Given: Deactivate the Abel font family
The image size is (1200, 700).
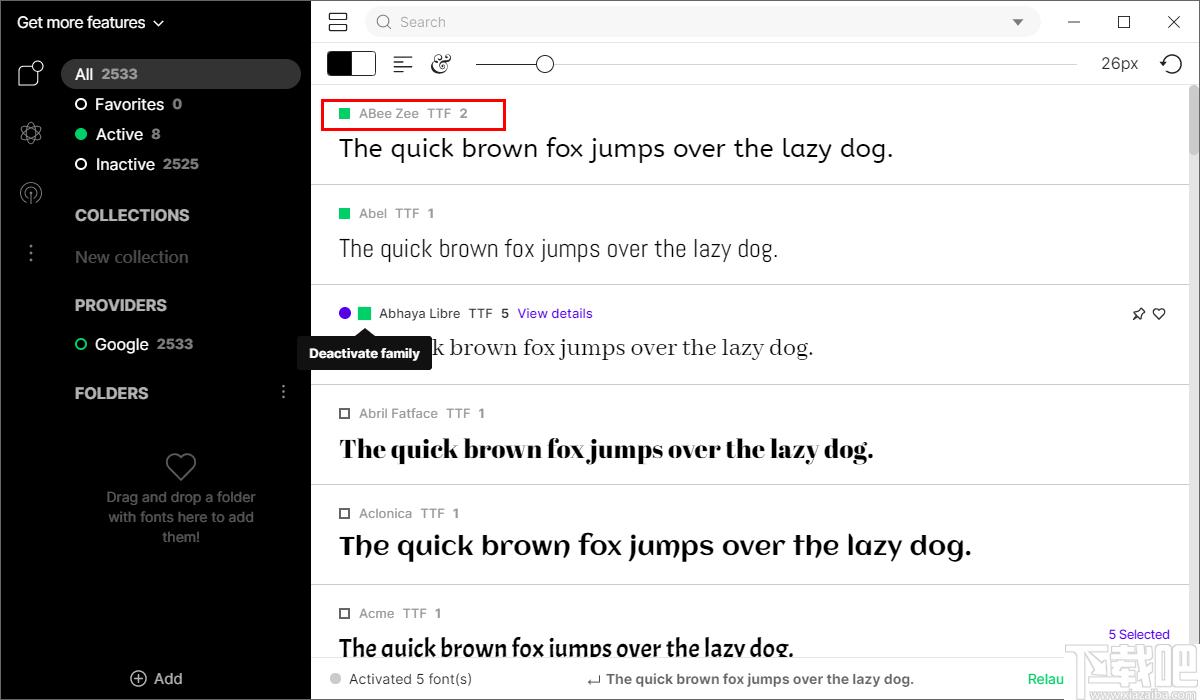Looking at the screenshot, I should (x=345, y=214).
